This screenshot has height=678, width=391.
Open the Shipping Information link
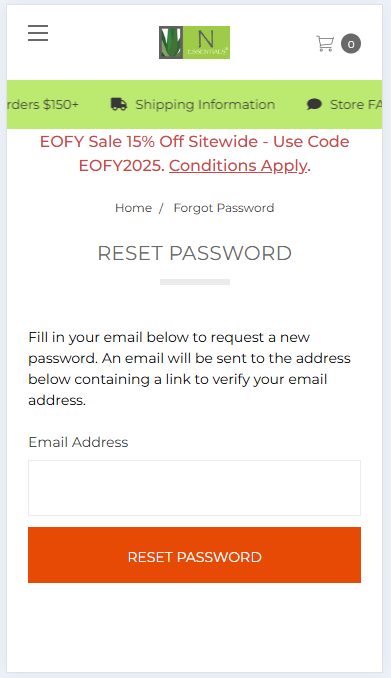[205, 105]
